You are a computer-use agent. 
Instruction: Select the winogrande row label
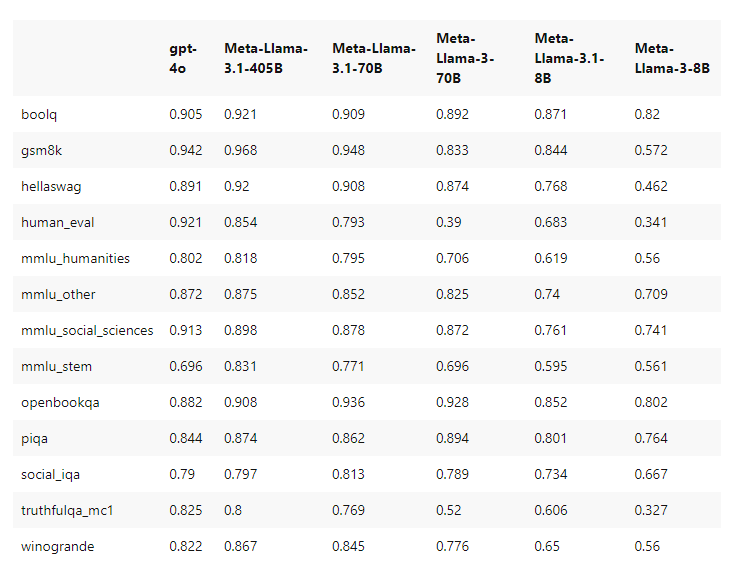(59, 546)
